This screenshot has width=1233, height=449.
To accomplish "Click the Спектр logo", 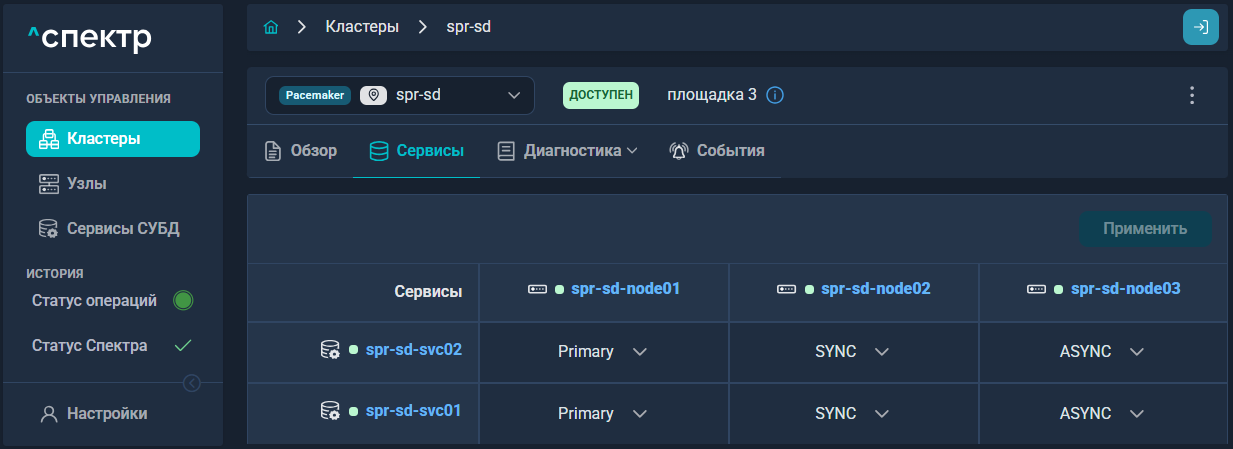I will pyautogui.click(x=90, y=39).
